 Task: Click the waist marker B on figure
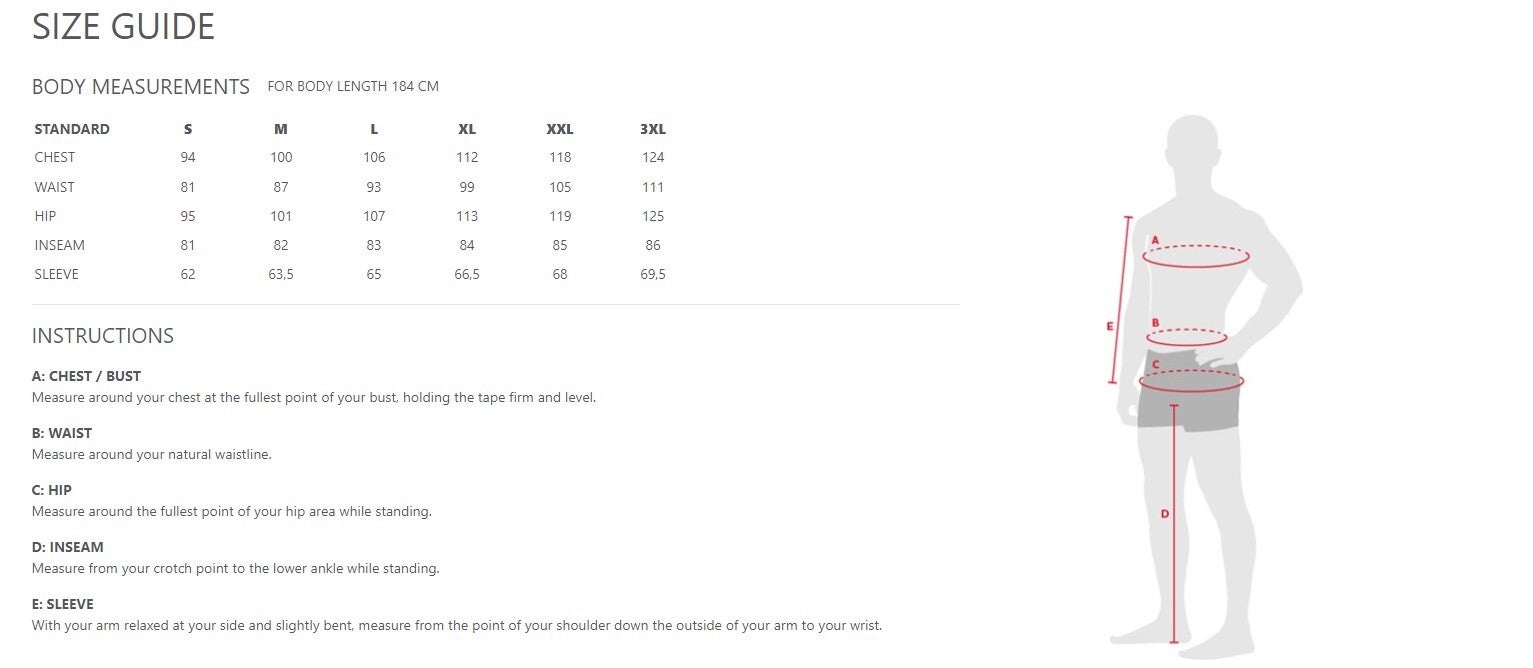(1155, 322)
